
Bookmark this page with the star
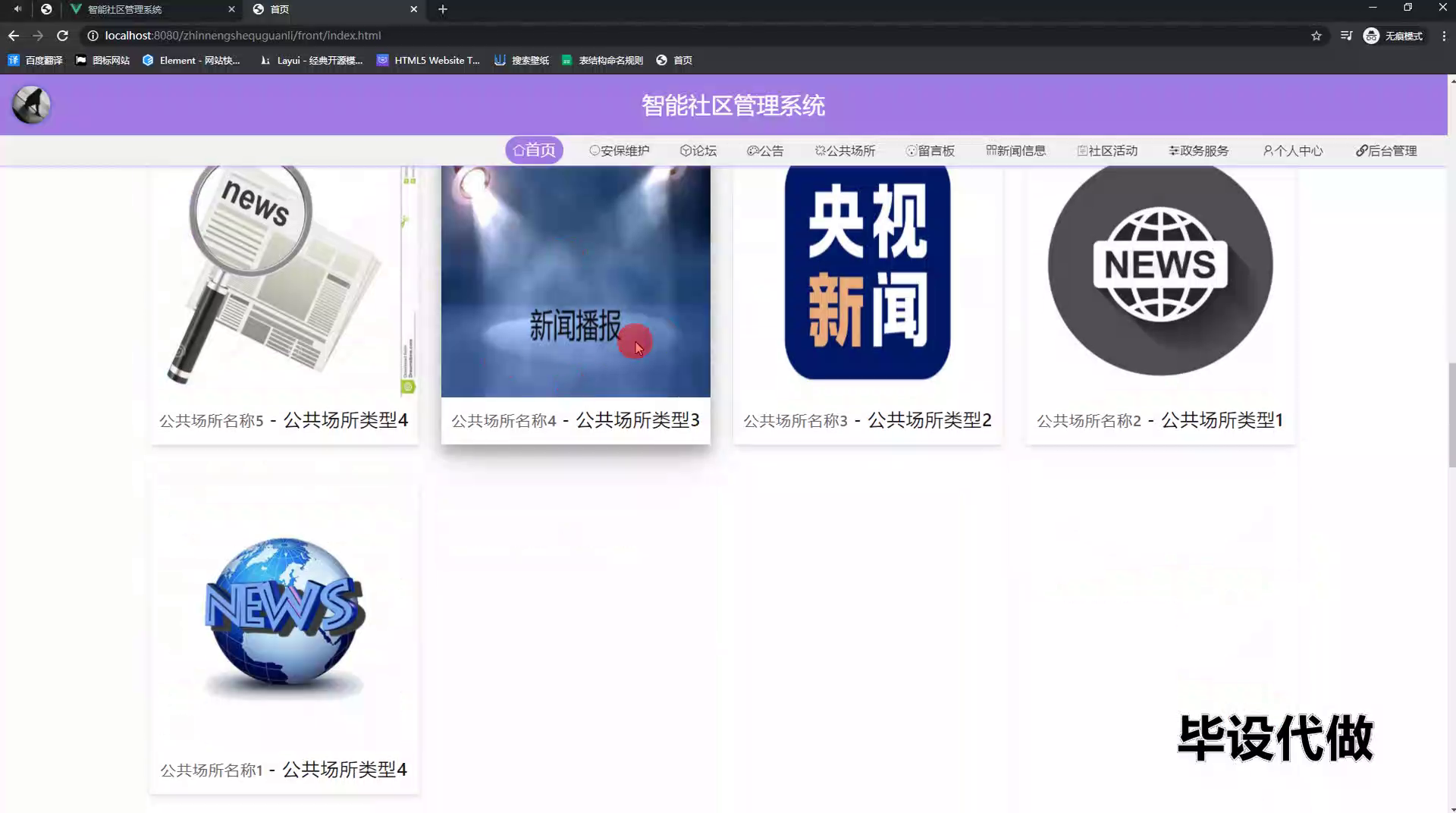(x=1316, y=36)
